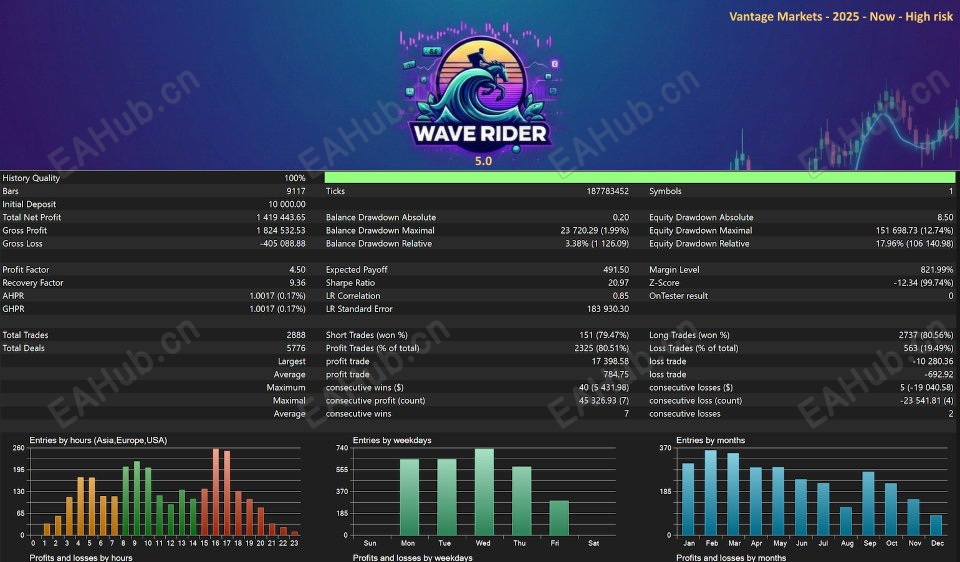Viewport: 960px width, 562px height.
Task: Click the Ticks value 187783452
Action: [x=607, y=191]
